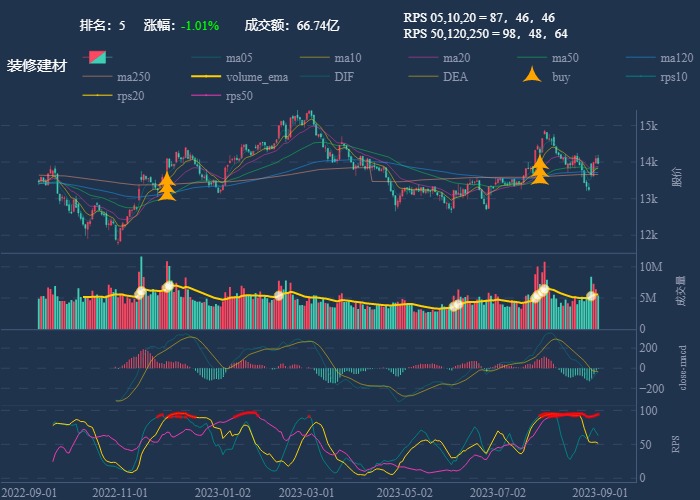Click the volume_ema legend line icon
700x500 pixels.
coord(208,77)
